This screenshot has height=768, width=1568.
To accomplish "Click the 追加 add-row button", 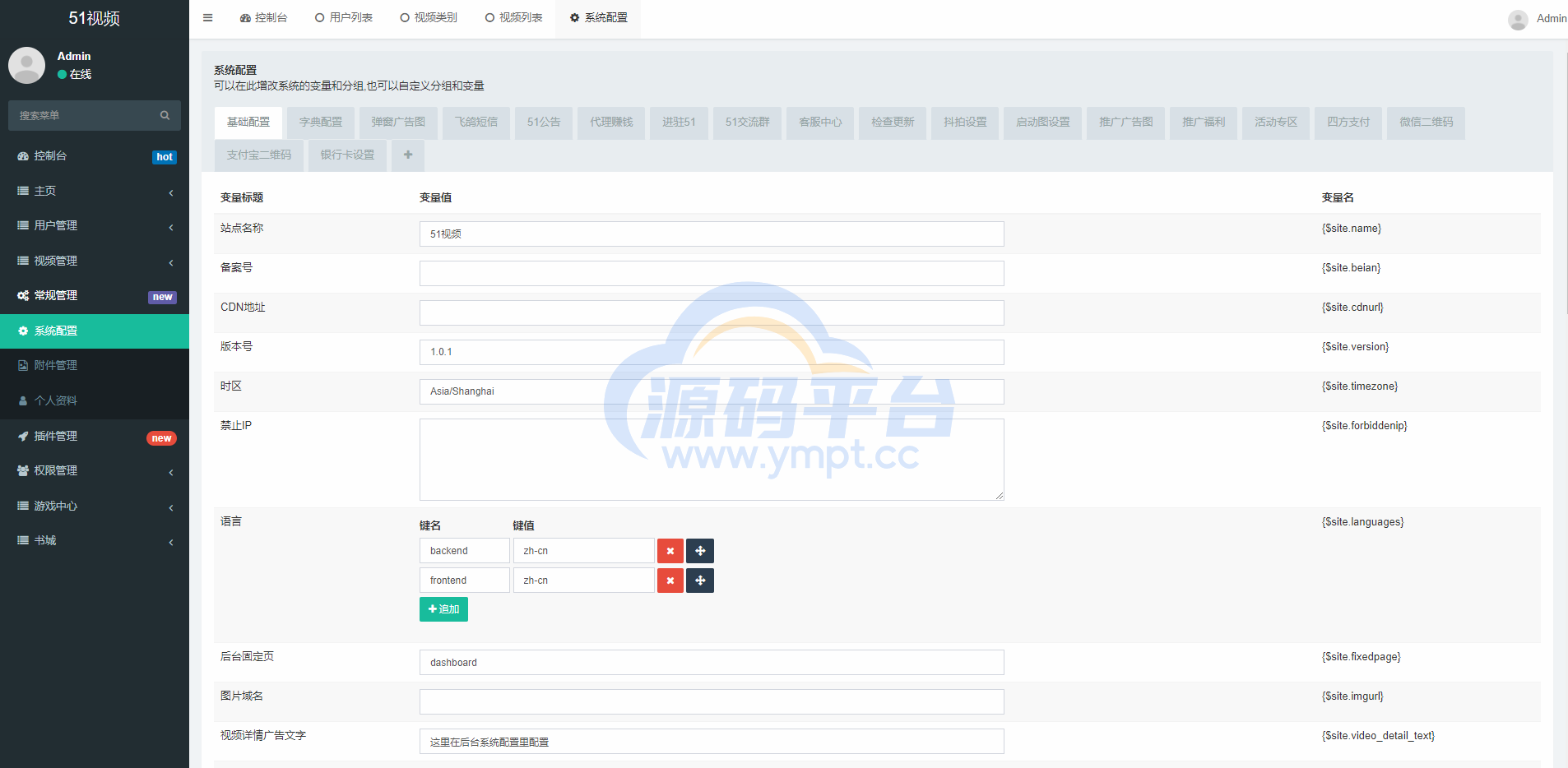I will click(443, 609).
